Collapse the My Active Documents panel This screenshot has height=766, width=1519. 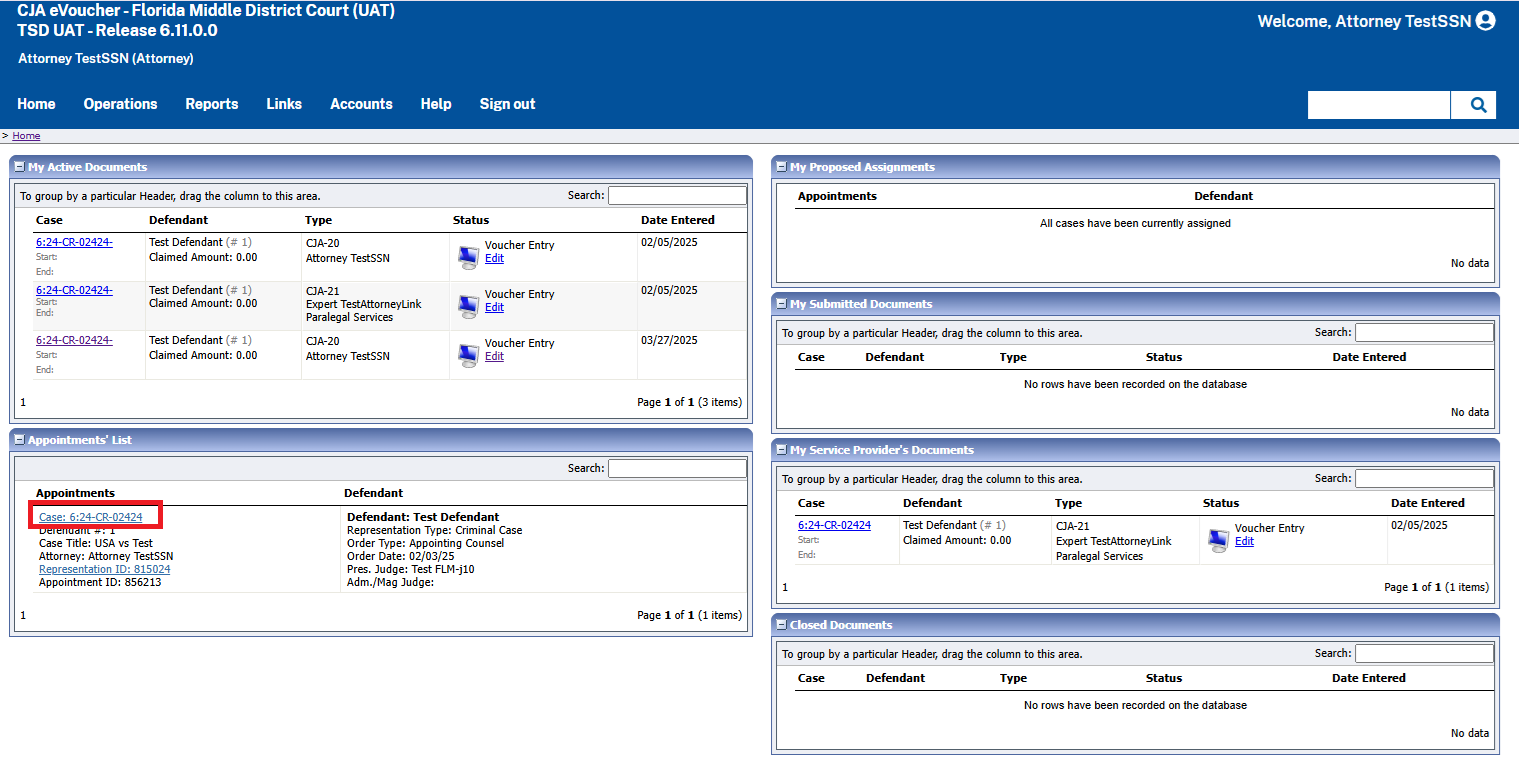tap(19, 167)
